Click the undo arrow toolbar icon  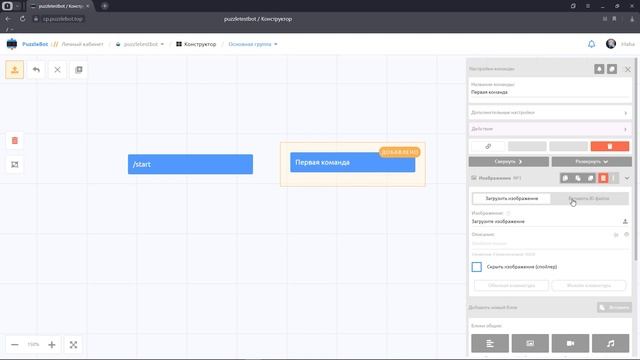pos(36,70)
